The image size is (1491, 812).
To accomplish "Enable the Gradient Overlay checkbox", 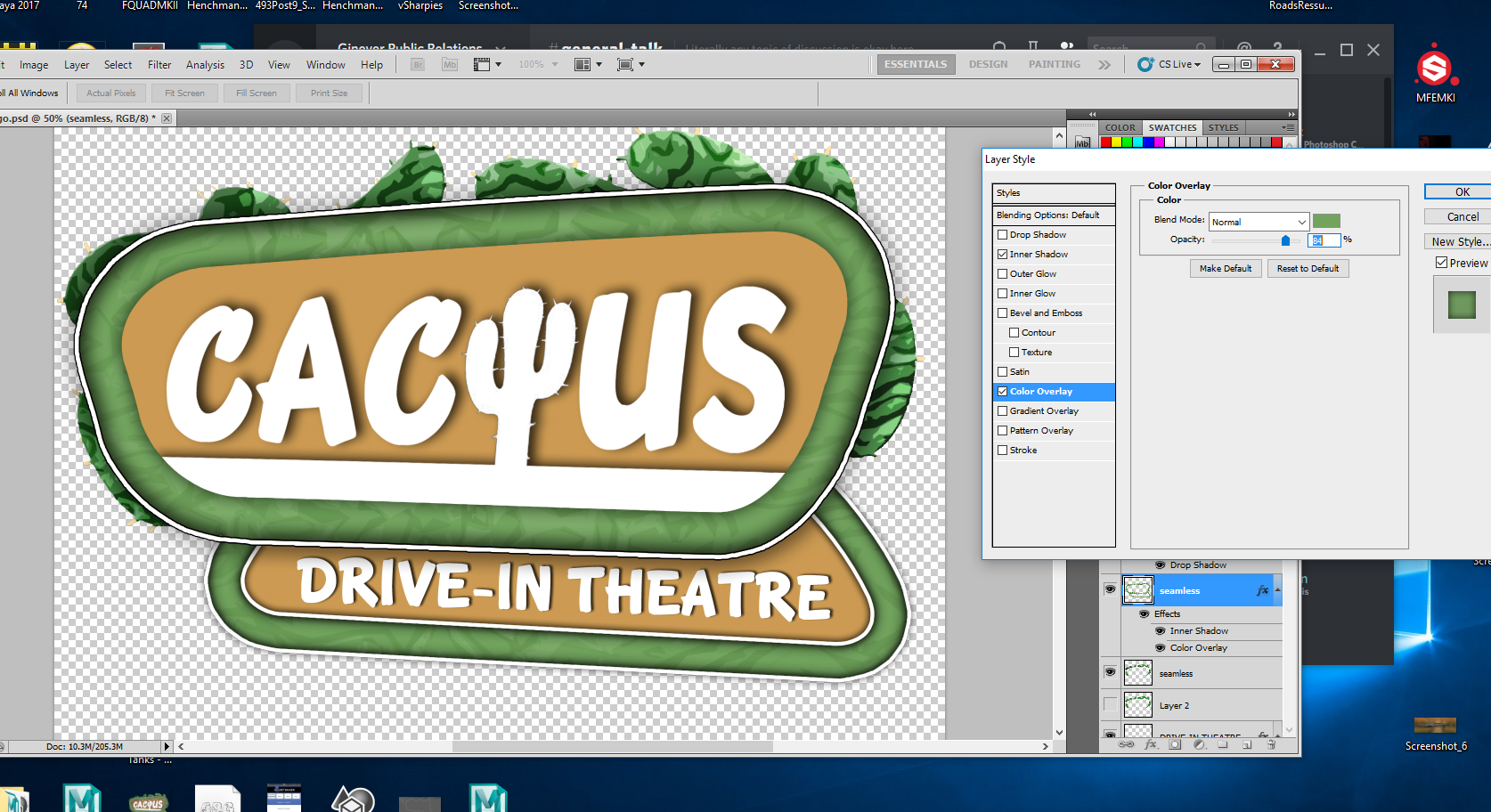I will coord(1002,410).
